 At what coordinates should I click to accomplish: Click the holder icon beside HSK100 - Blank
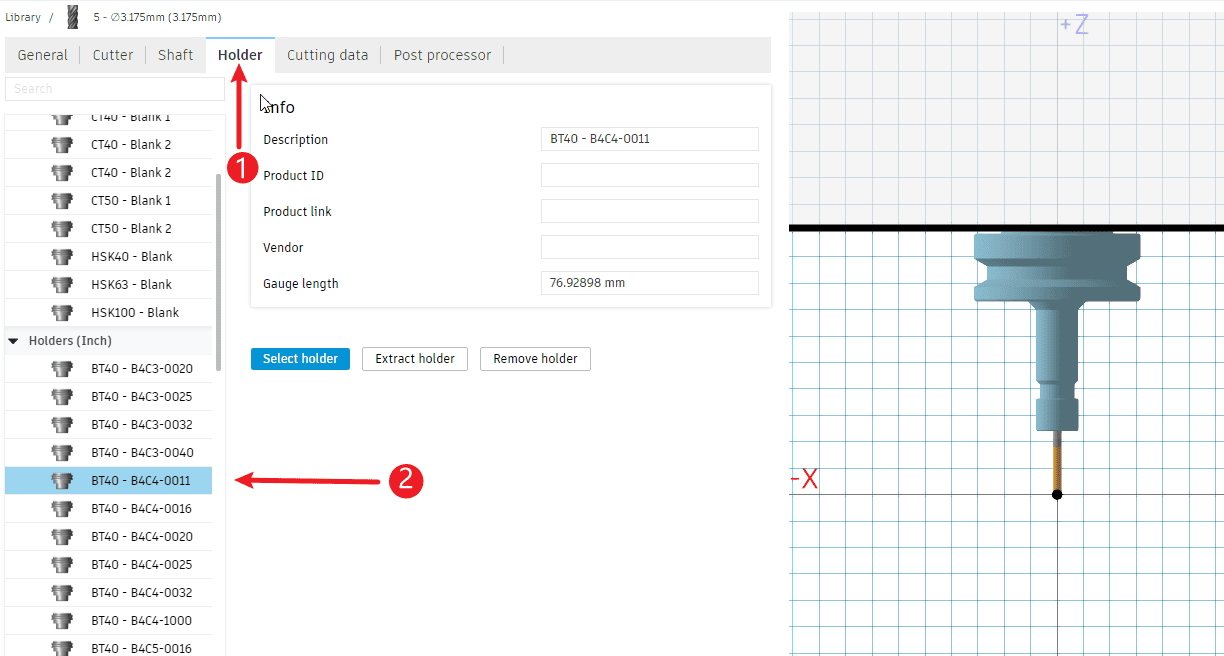[x=62, y=313]
